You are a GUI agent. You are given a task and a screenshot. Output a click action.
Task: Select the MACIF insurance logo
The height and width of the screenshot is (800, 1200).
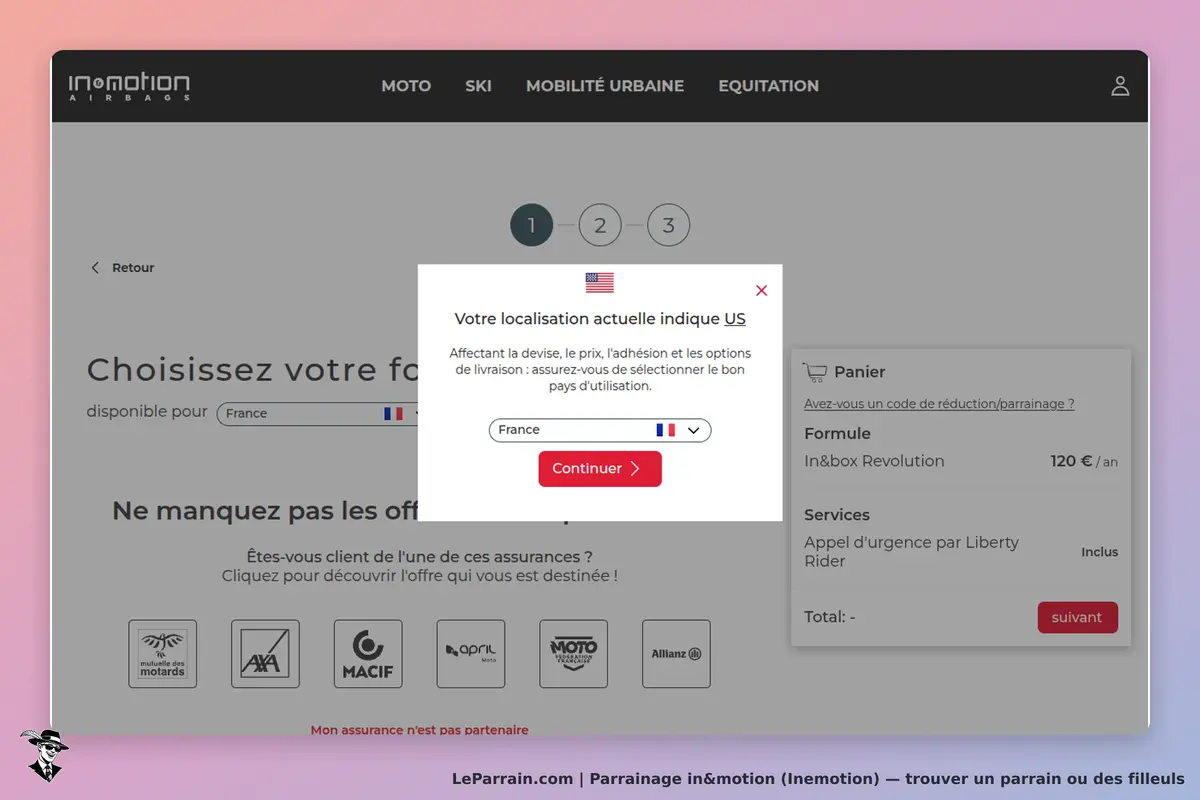(x=368, y=654)
